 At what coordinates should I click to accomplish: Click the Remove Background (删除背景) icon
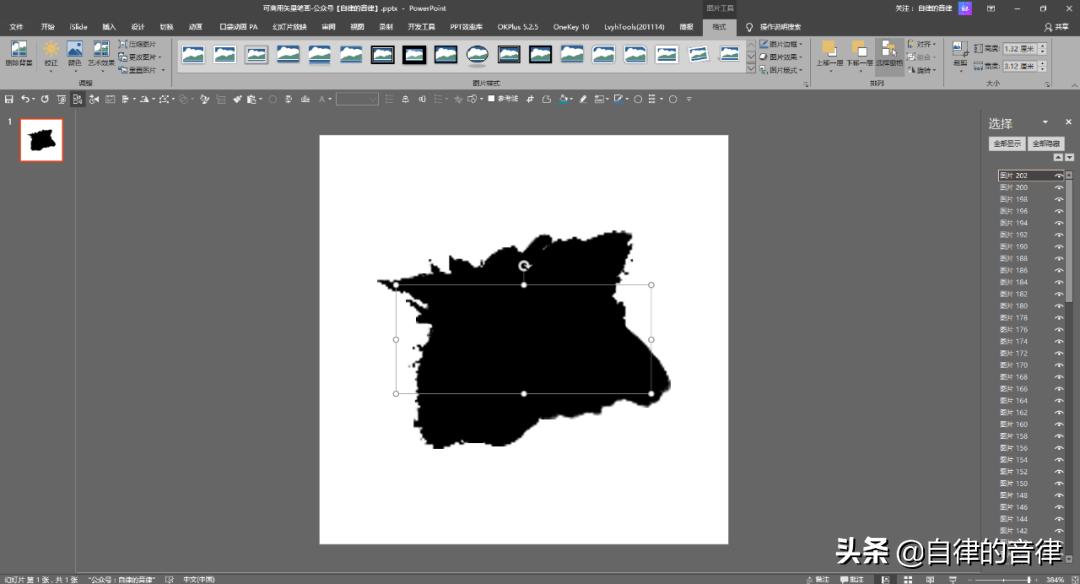(x=19, y=50)
